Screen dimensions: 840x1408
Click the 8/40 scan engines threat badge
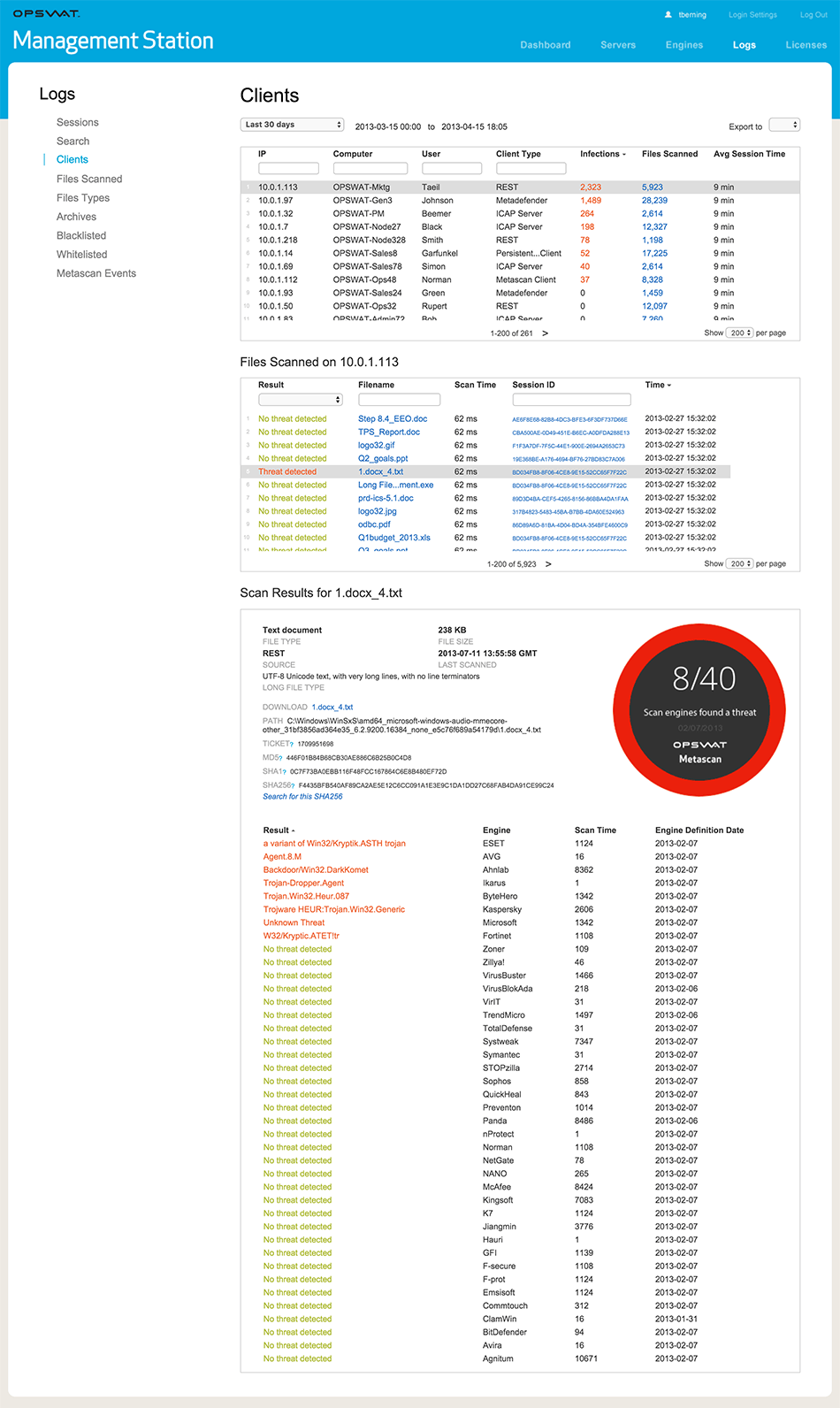[x=699, y=711]
